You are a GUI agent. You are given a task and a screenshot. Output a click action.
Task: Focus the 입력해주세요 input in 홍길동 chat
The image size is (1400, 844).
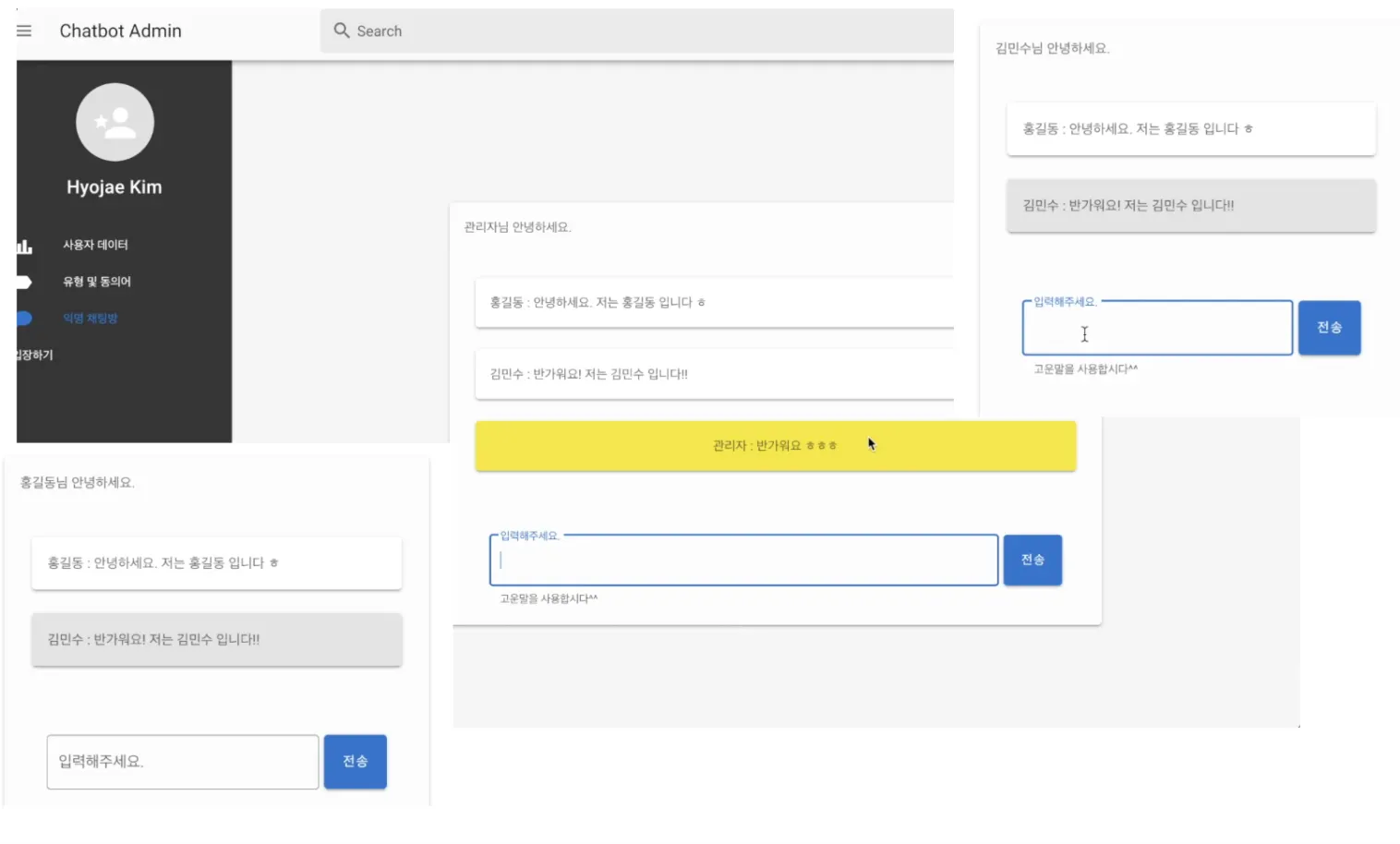(x=183, y=762)
